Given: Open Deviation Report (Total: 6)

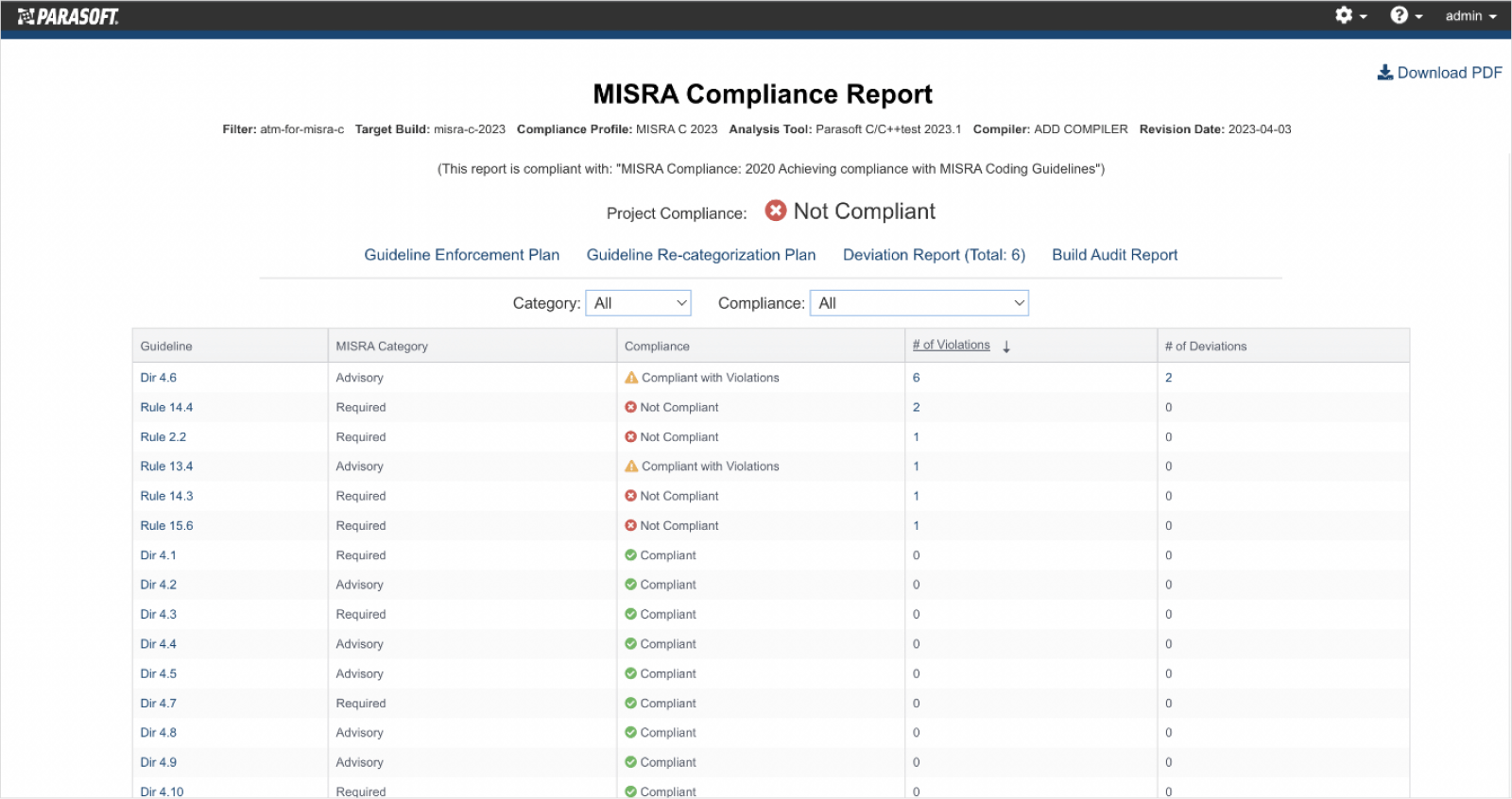Looking at the screenshot, I should click(933, 255).
